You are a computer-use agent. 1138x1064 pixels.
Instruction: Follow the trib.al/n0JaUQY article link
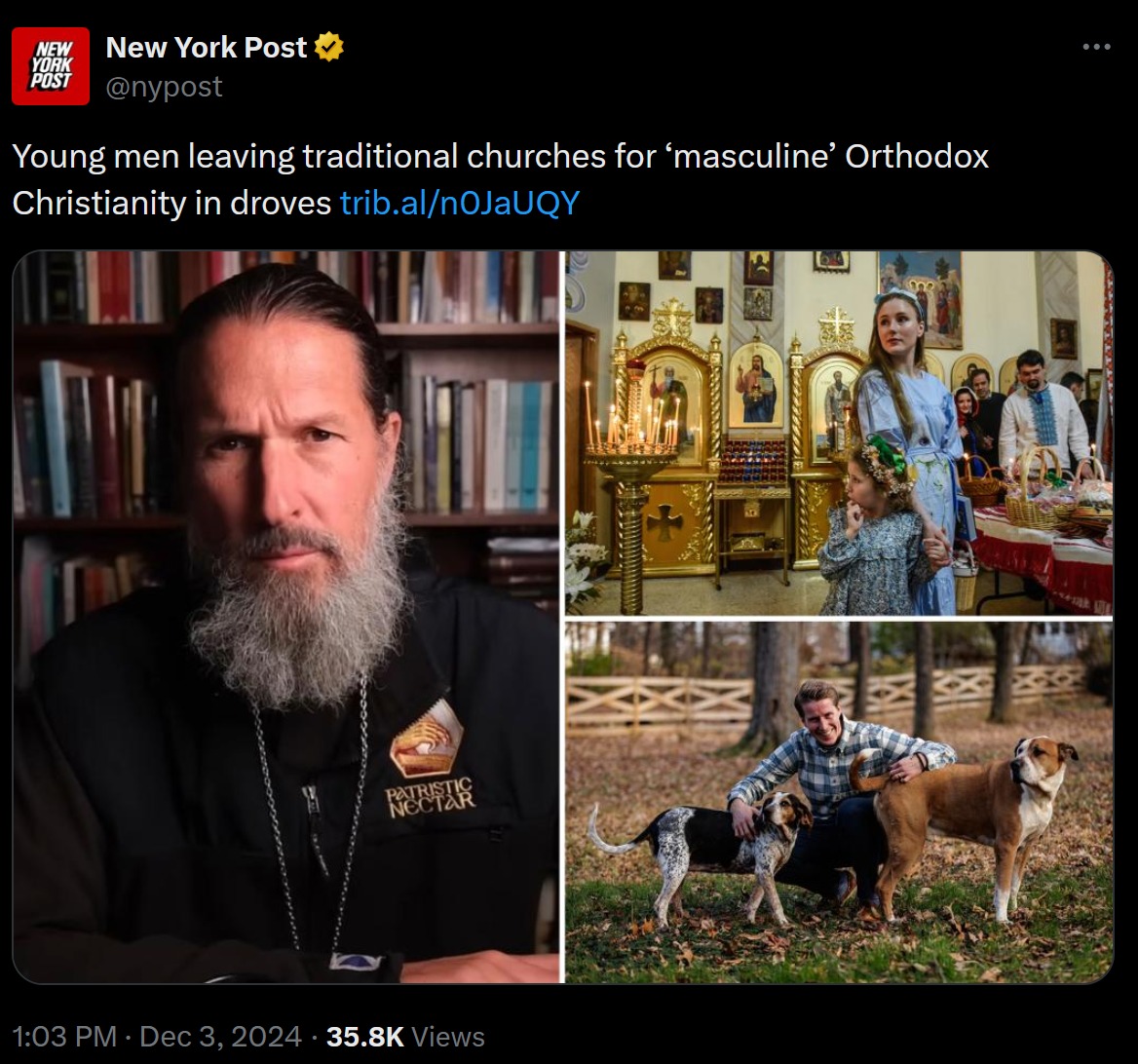pyautogui.click(x=460, y=203)
